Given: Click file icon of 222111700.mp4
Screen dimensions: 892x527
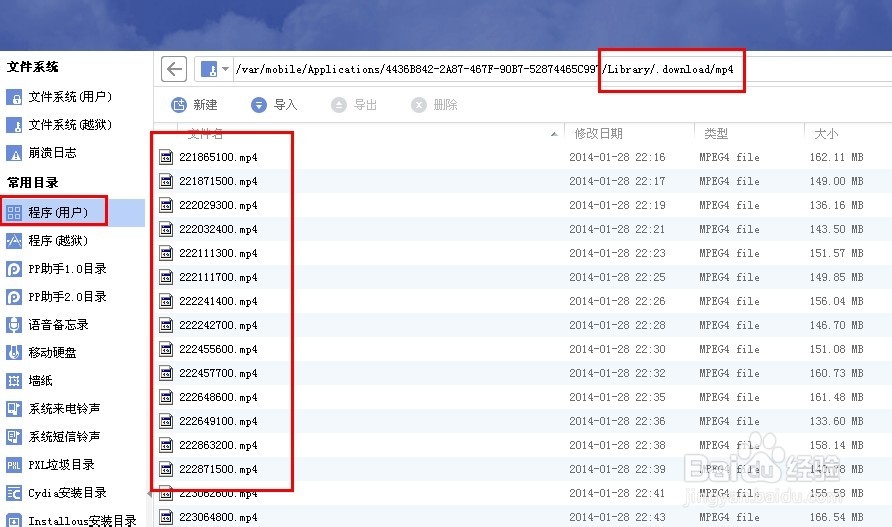Looking at the screenshot, I should (166, 277).
